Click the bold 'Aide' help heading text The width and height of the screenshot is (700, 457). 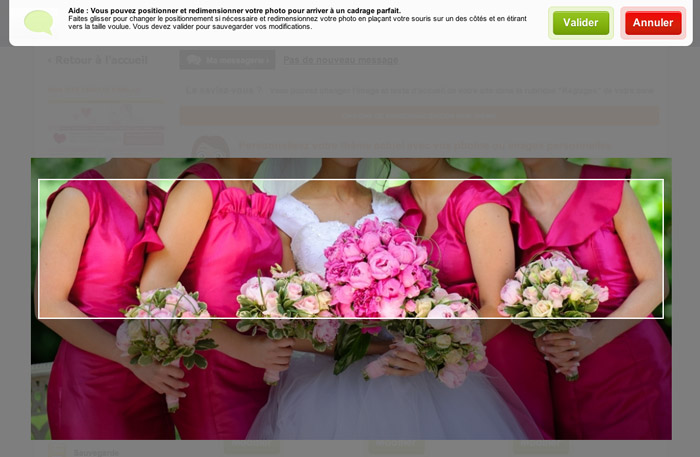coord(234,11)
